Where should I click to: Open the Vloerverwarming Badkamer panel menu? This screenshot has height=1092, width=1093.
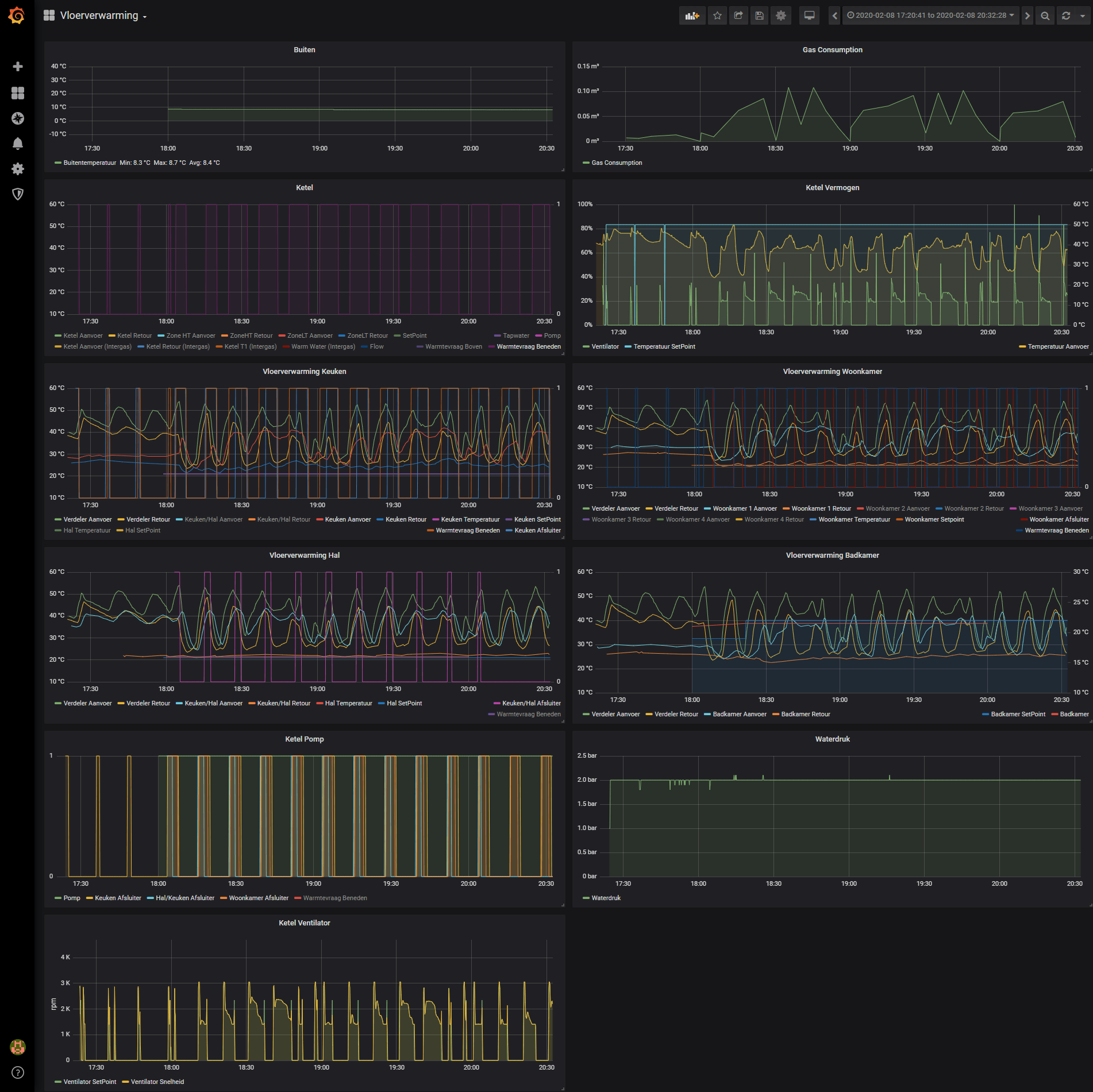tap(832, 555)
